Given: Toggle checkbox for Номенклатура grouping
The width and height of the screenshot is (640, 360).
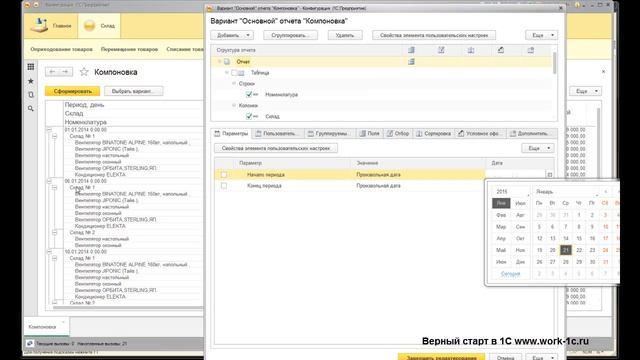Looking at the screenshot, I should click(249, 94).
